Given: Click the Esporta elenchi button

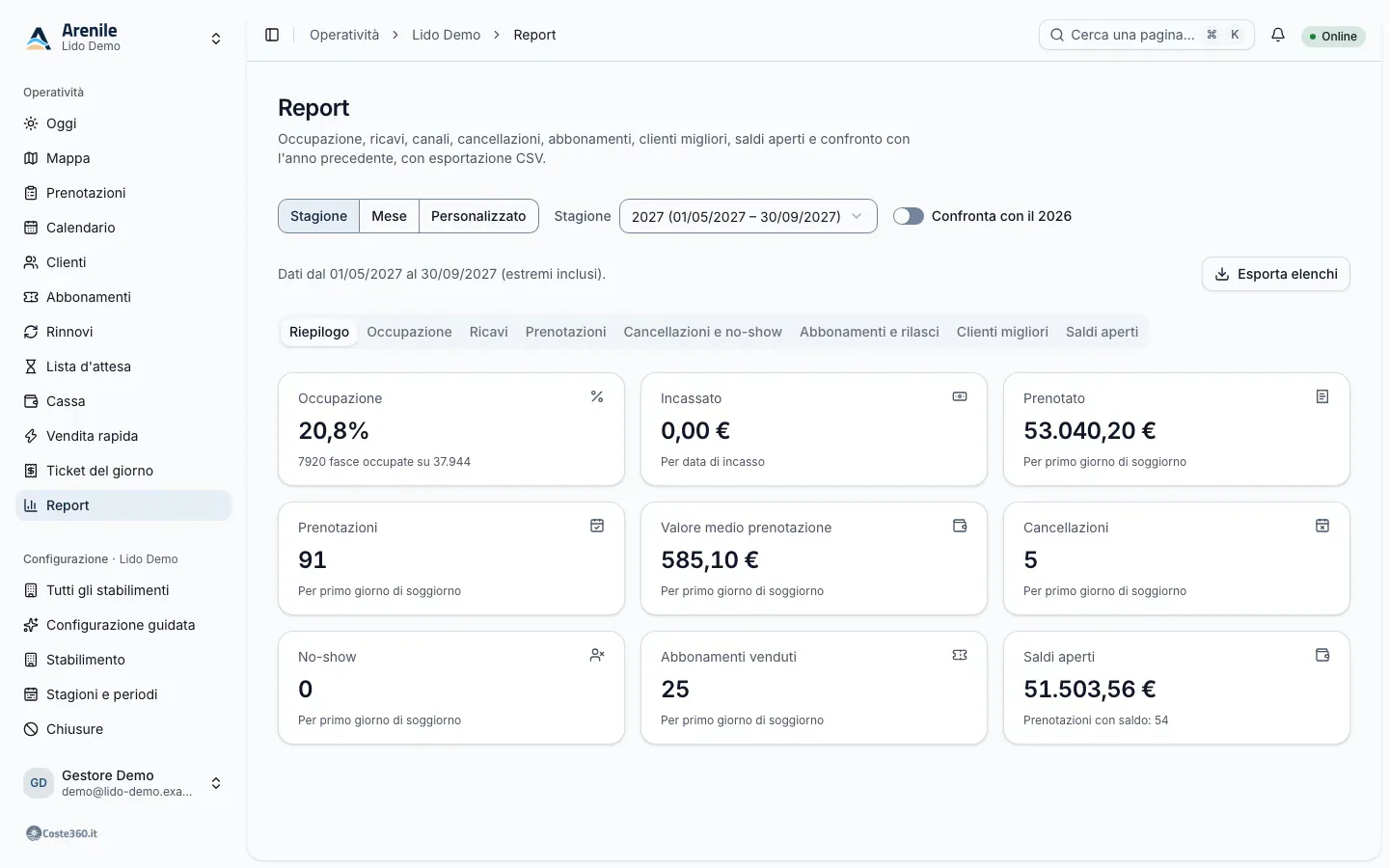Looking at the screenshot, I should (x=1275, y=274).
